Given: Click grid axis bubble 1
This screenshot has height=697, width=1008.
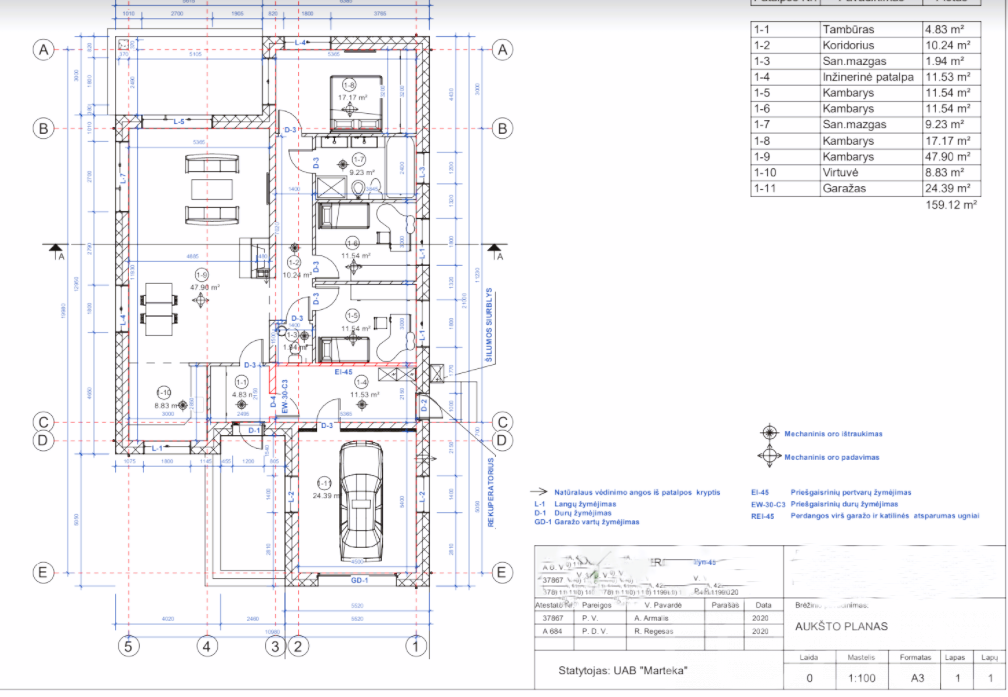Looking at the screenshot, I should (x=417, y=646).
